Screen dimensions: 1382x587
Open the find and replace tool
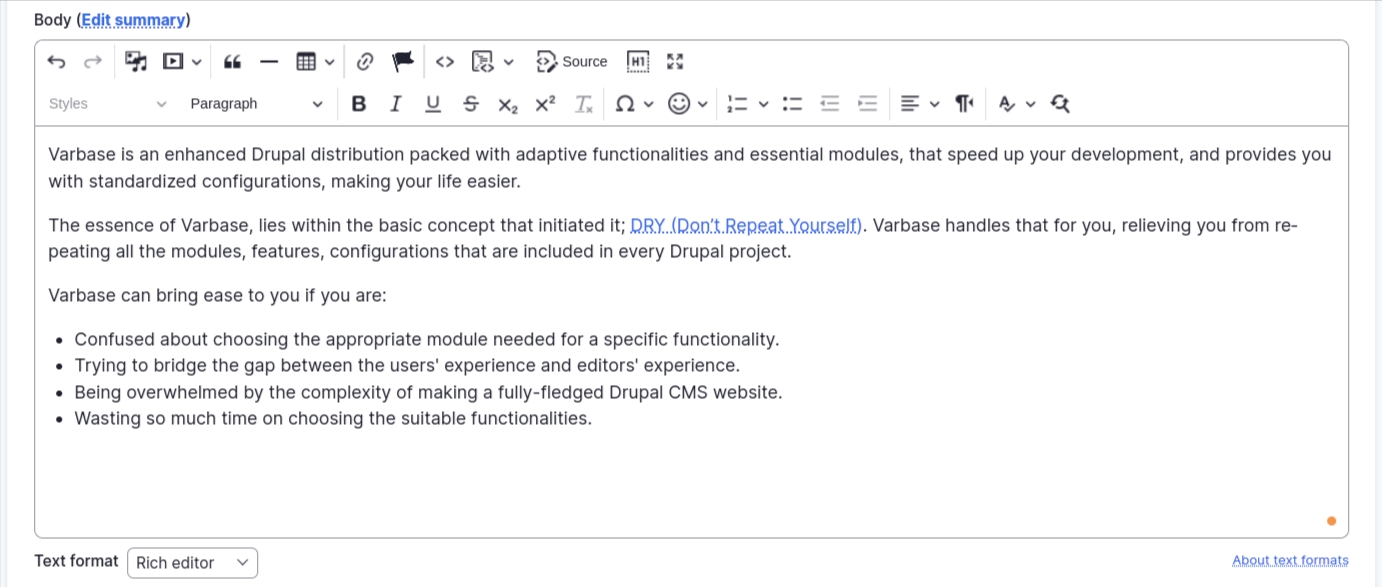pos(1061,104)
